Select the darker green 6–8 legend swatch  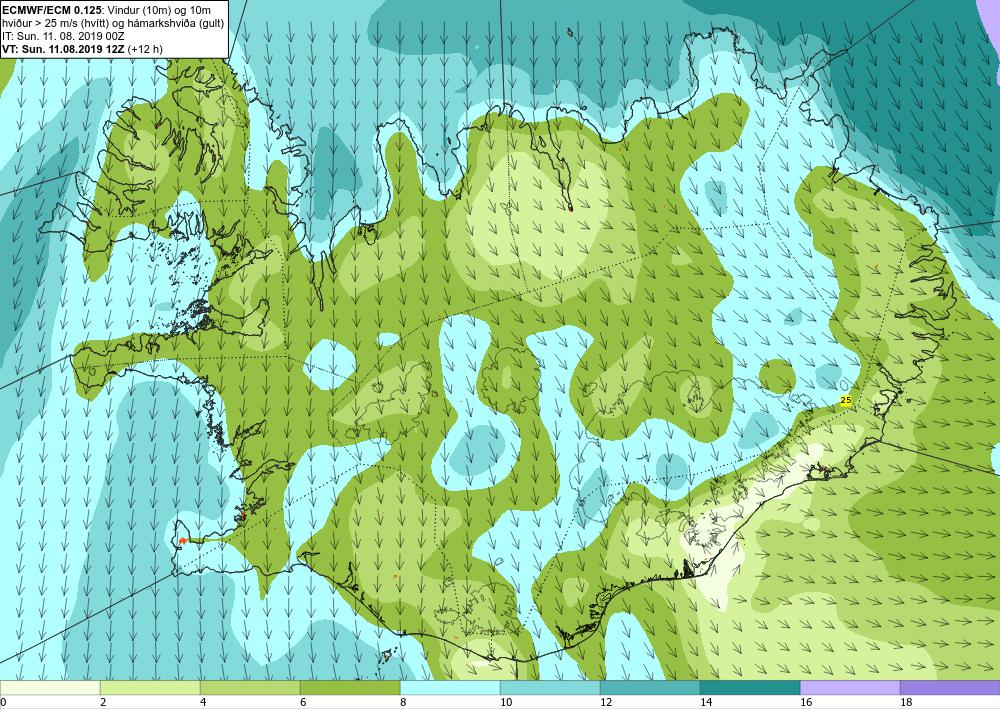(x=350, y=687)
